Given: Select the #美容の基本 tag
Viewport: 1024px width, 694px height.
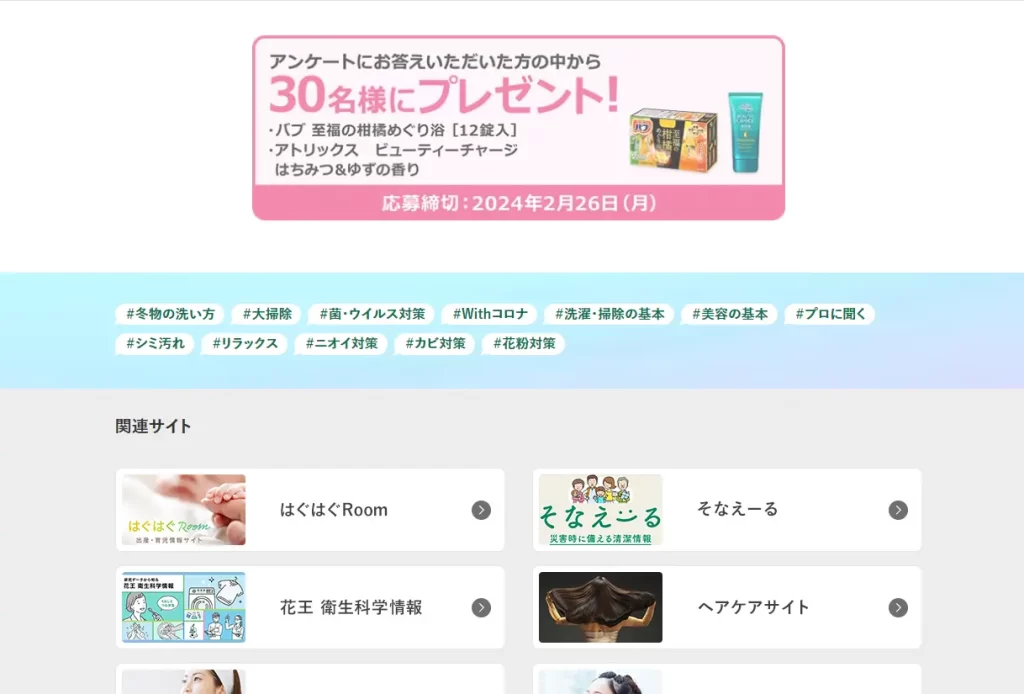Looking at the screenshot, I should click(x=729, y=314).
